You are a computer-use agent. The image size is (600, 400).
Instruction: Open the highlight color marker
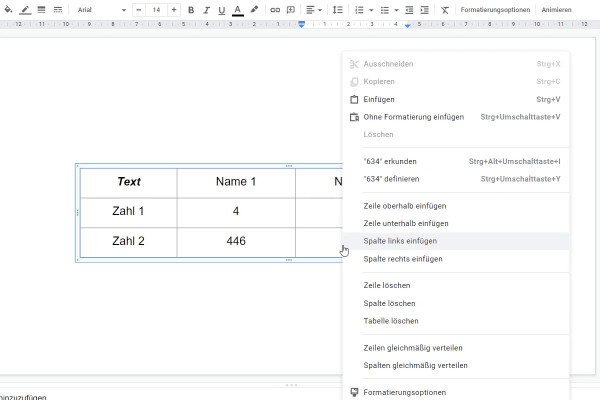click(x=254, y=10)
